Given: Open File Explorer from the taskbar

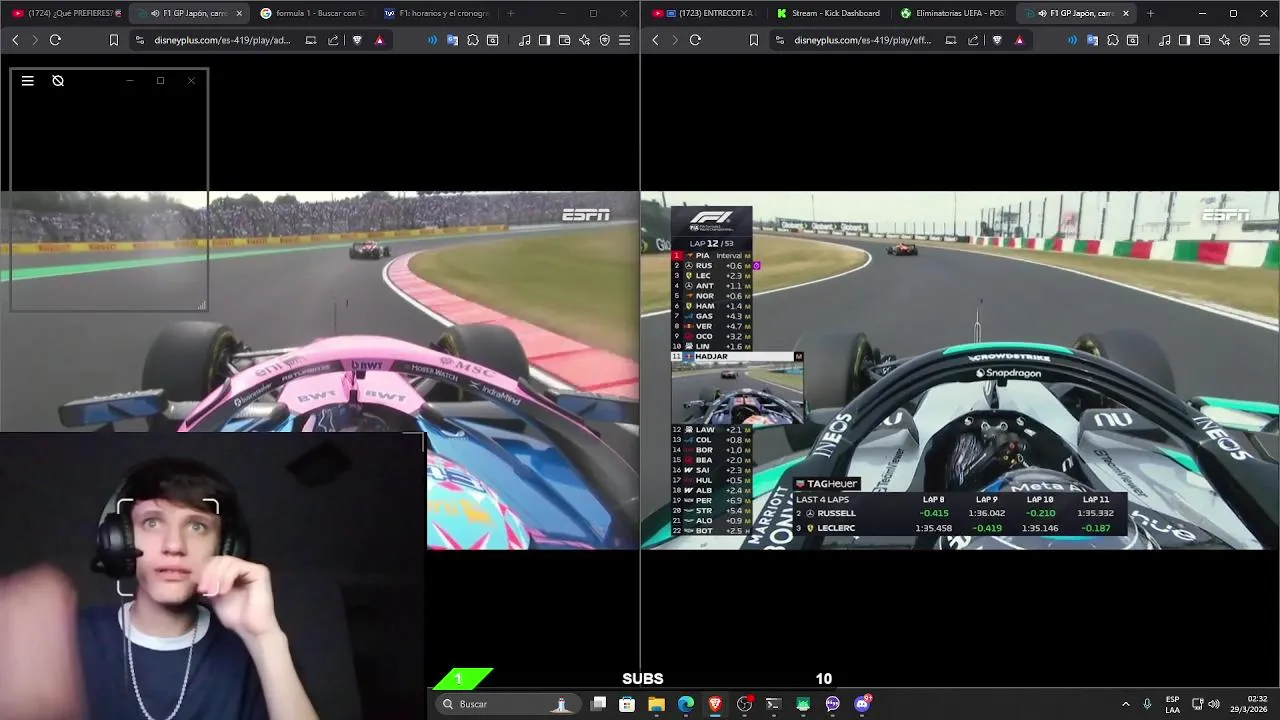Looking at the screenshot, I should coord(656,704).
